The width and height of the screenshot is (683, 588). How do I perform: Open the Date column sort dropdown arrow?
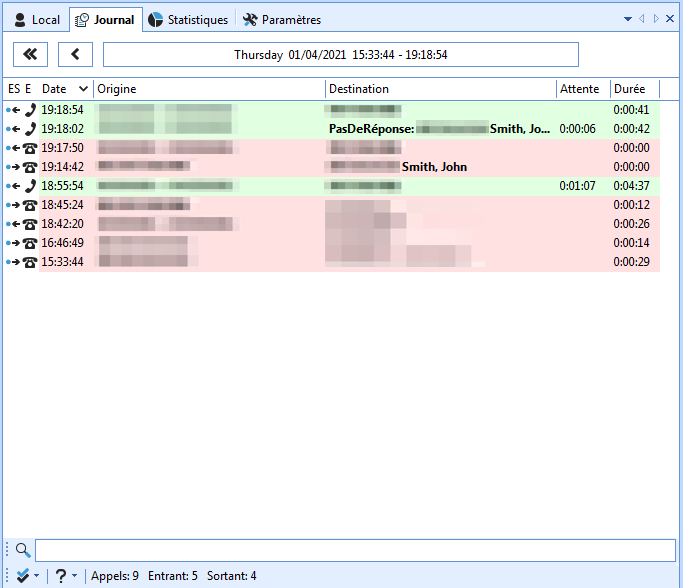click(x=83, y=89)
